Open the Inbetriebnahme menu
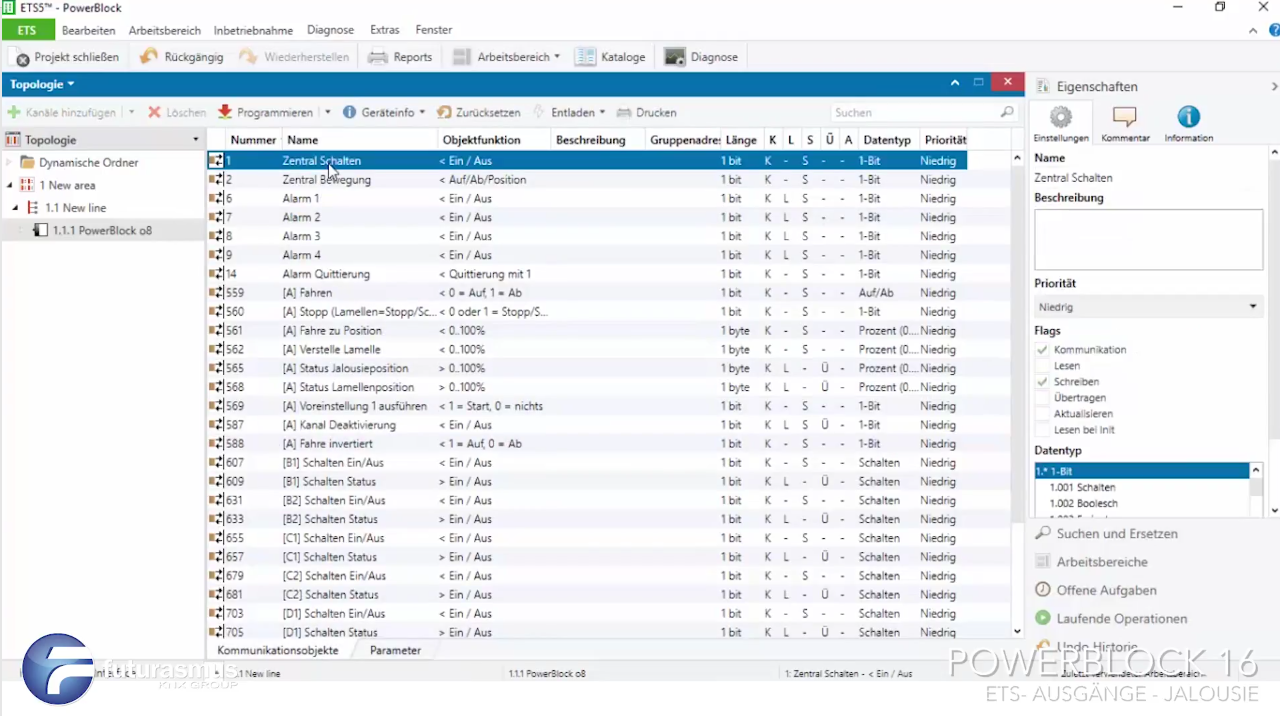 coord(253,30)
